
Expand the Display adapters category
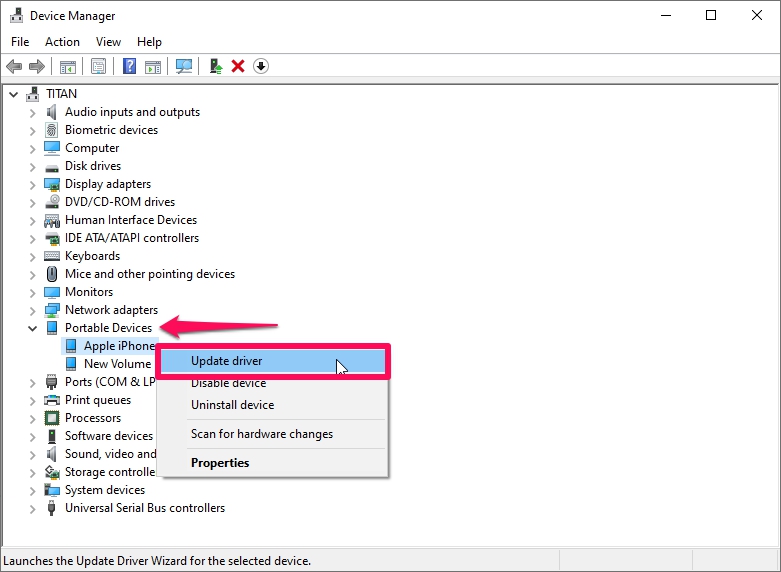(x=32, y=185)
